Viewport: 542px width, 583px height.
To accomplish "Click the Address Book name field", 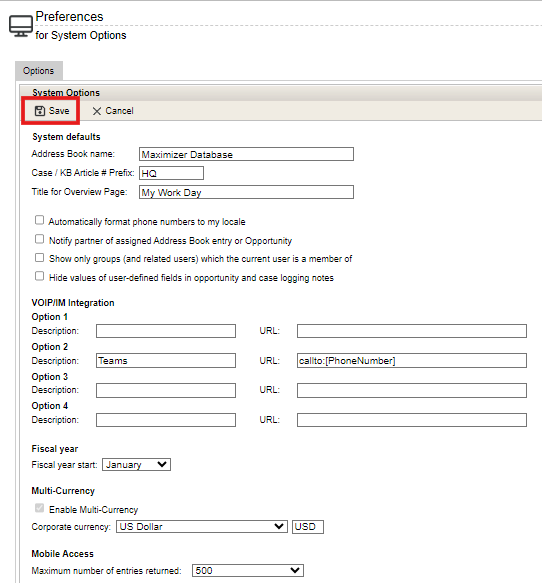I will pyautogui.click(x=246, y=154).
